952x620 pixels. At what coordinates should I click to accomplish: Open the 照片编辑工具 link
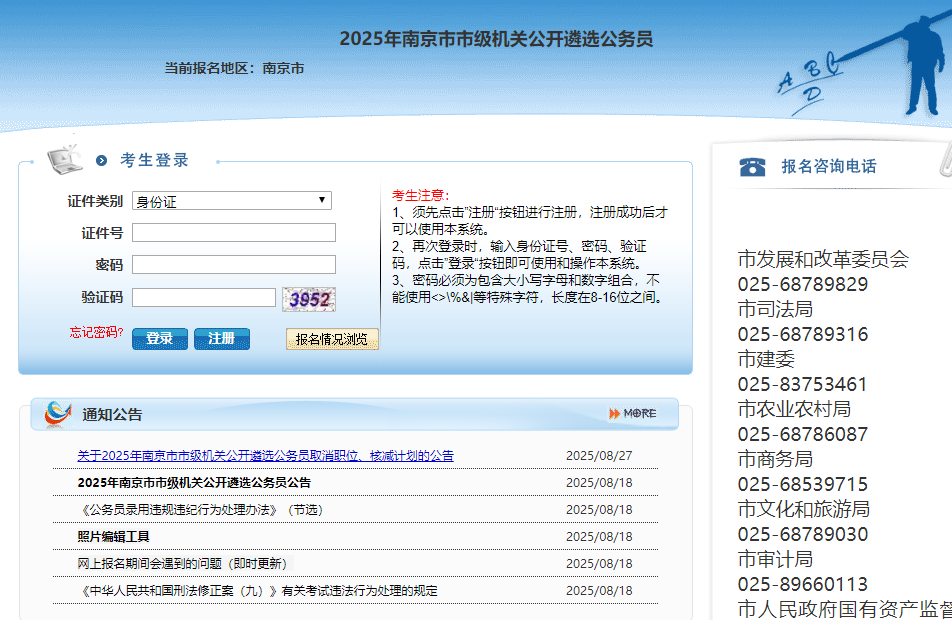click(113, 537)
